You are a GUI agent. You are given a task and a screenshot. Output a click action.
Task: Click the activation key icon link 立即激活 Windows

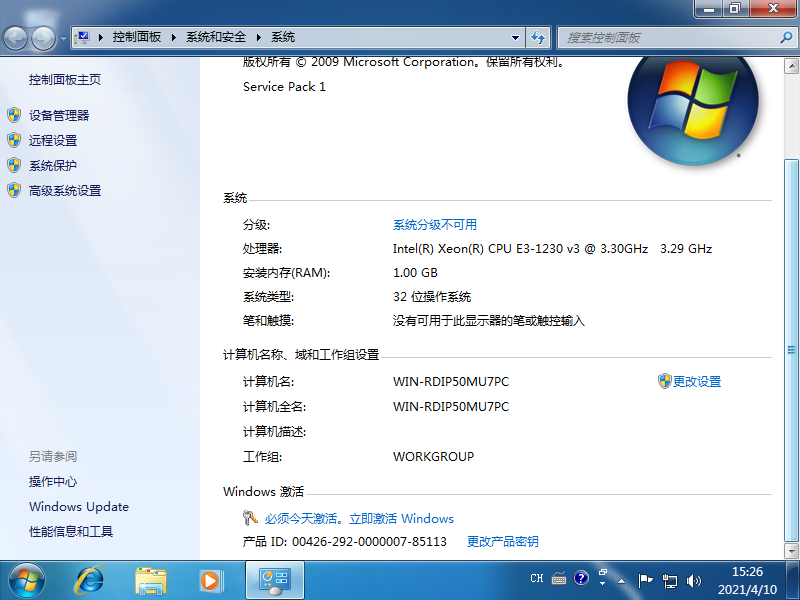coord(358,519)
